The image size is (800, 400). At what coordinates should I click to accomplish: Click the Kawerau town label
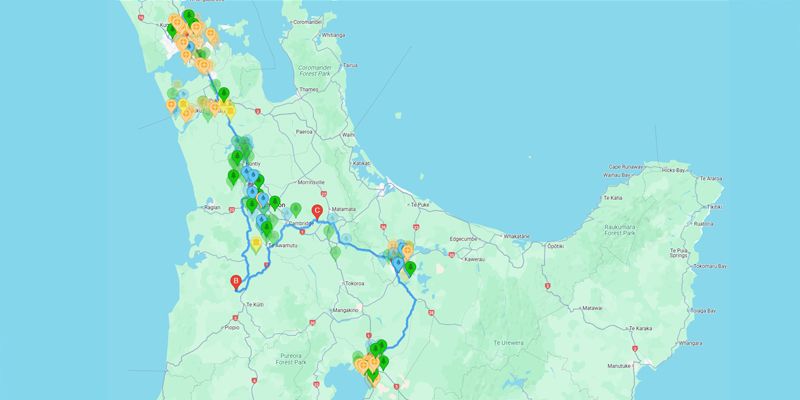474,259
